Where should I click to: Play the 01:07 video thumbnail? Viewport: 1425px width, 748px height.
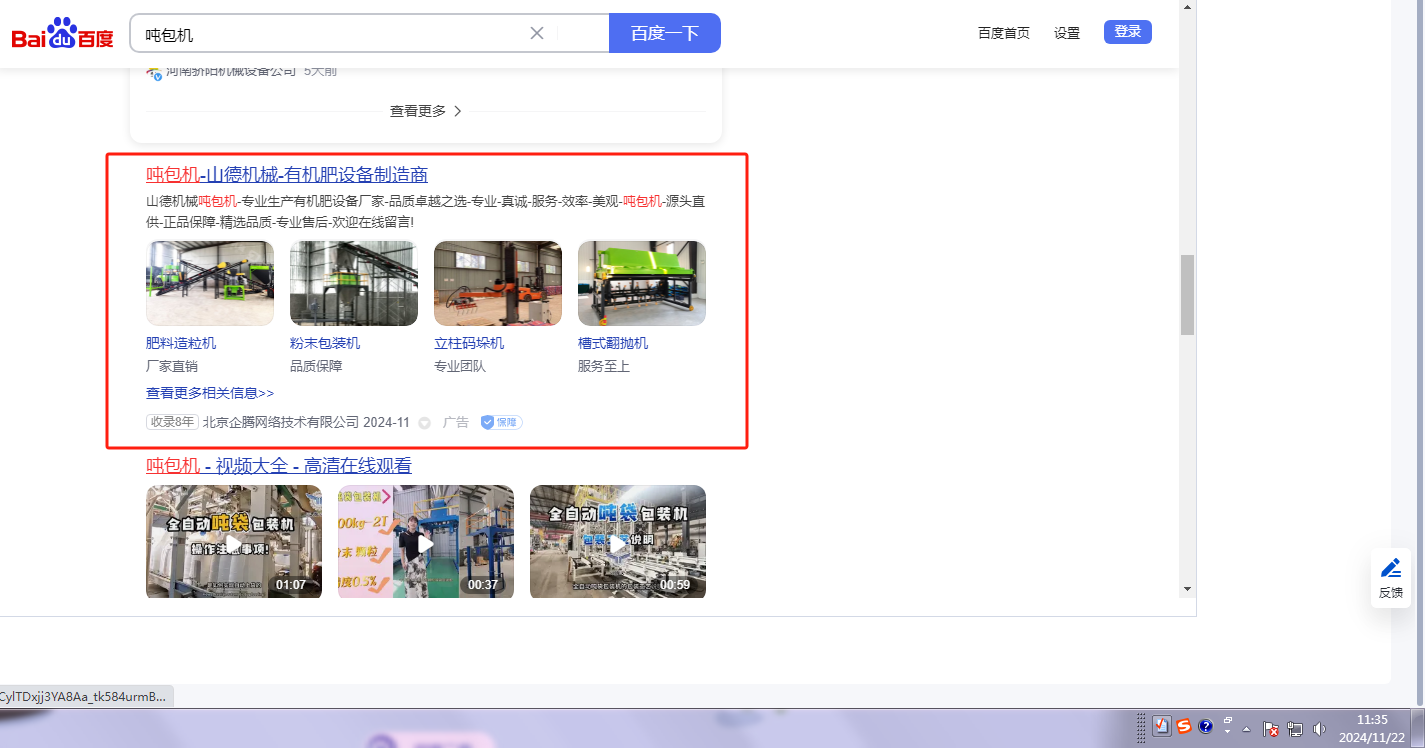[234, 542]
